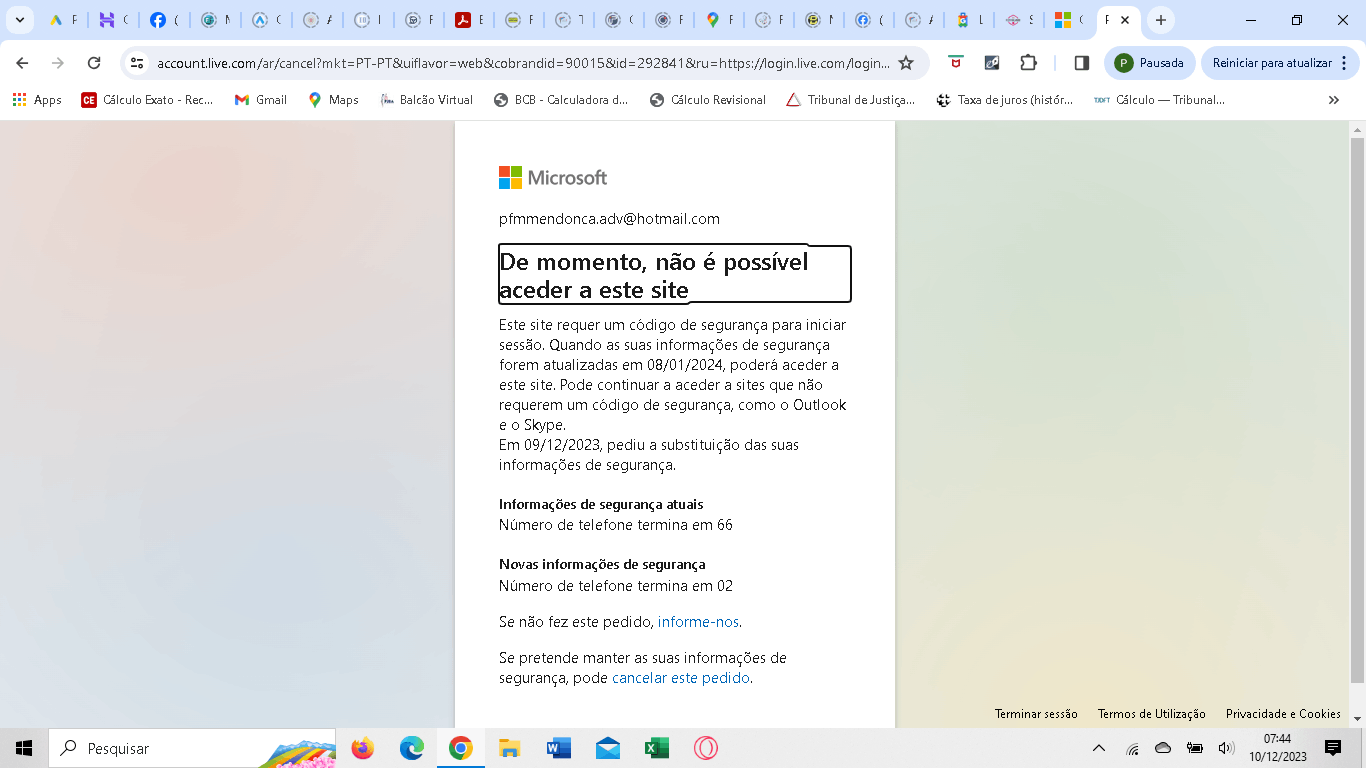Image resolution: width=1366 pixels, height=768 pixels.
Task: Click the 'Número de telefone termina em 66' text
Action: click(x=616, y=525)
